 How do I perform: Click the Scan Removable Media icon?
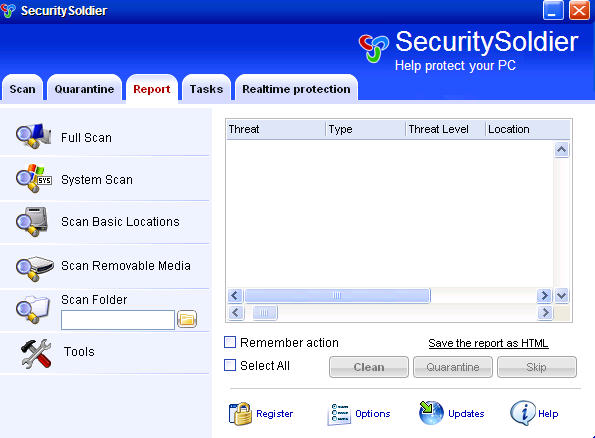[x=34, y=268]
